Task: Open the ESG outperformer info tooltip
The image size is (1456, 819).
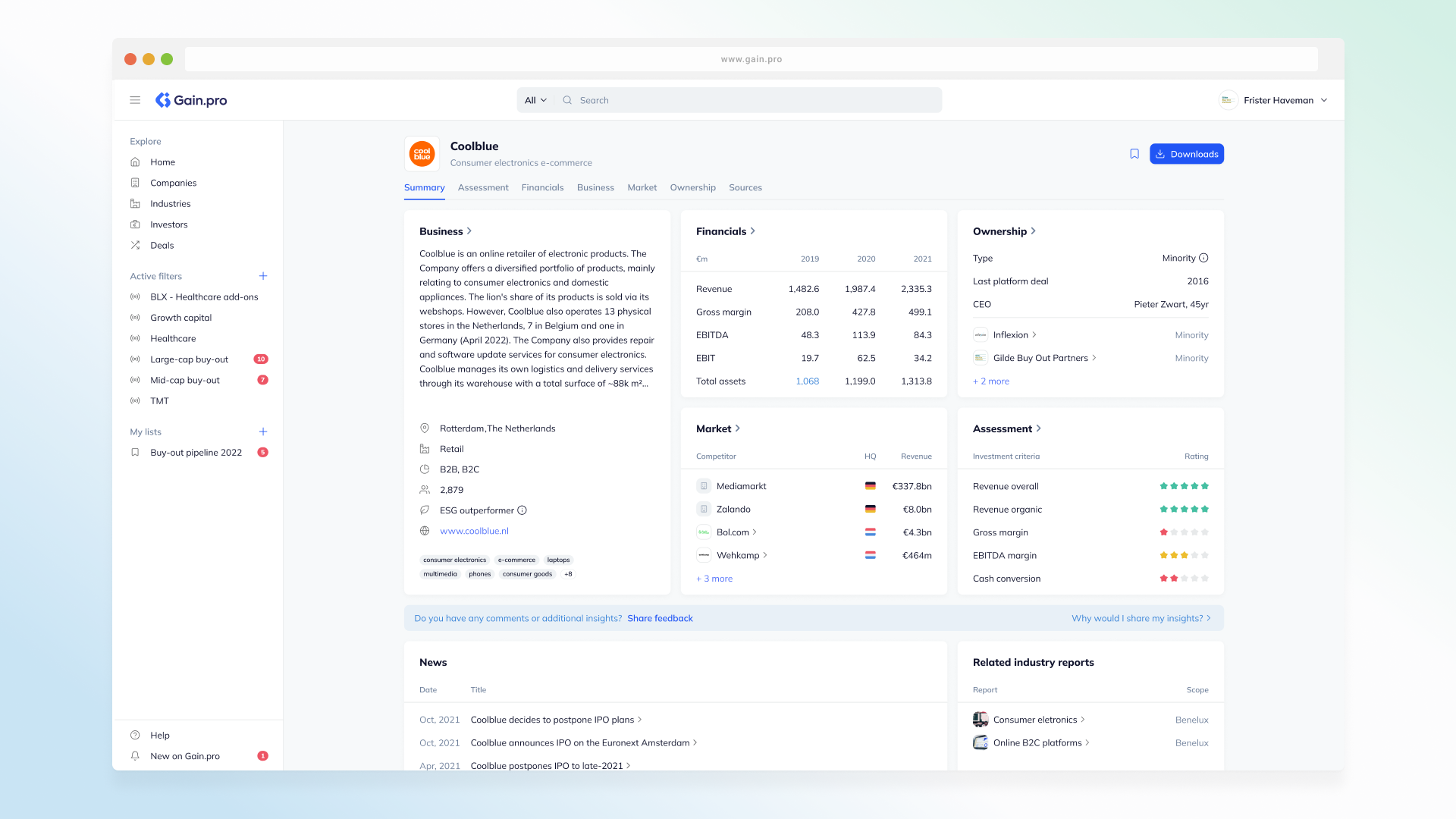Action: (522, 510)
